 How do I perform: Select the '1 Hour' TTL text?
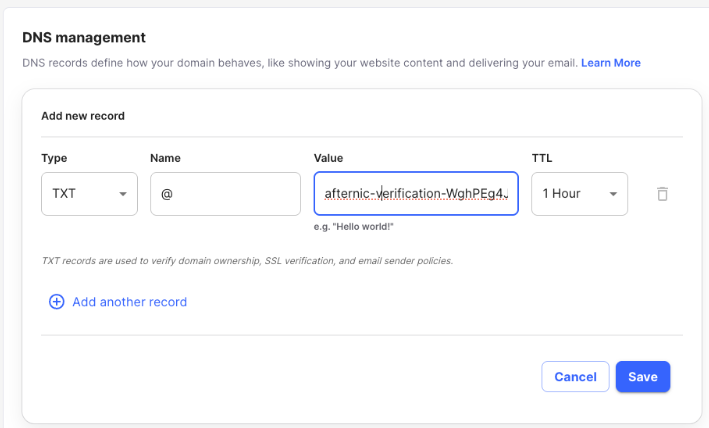(x=562, y=194)
